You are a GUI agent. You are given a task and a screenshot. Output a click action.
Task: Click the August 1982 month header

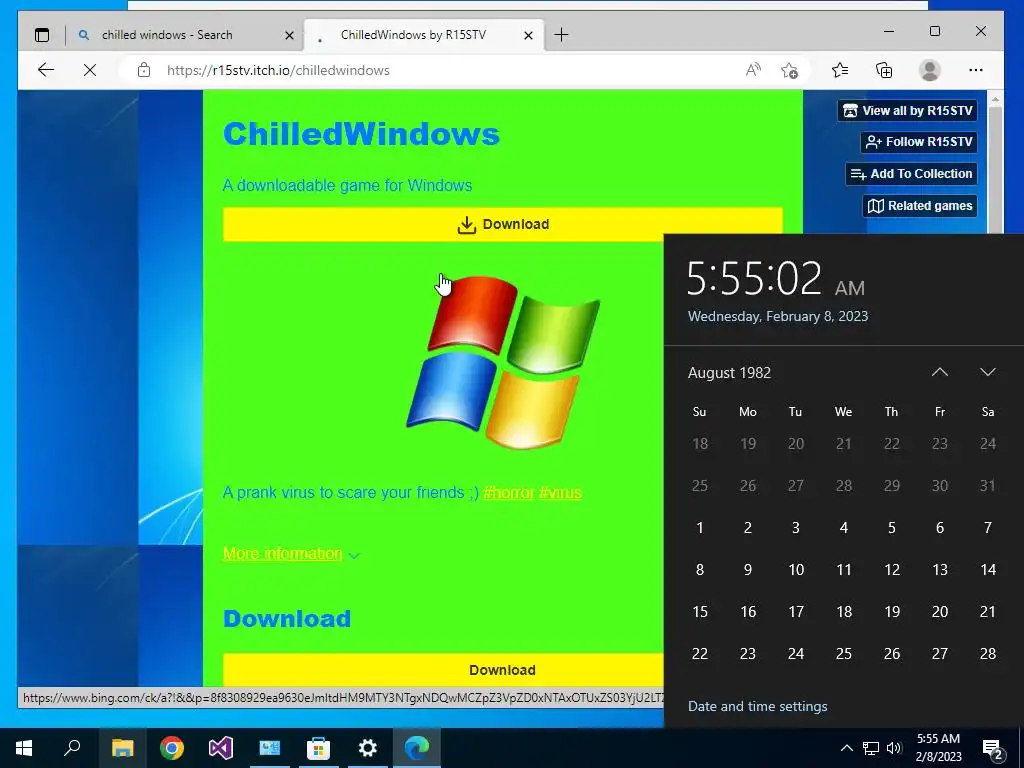point(729,373)
